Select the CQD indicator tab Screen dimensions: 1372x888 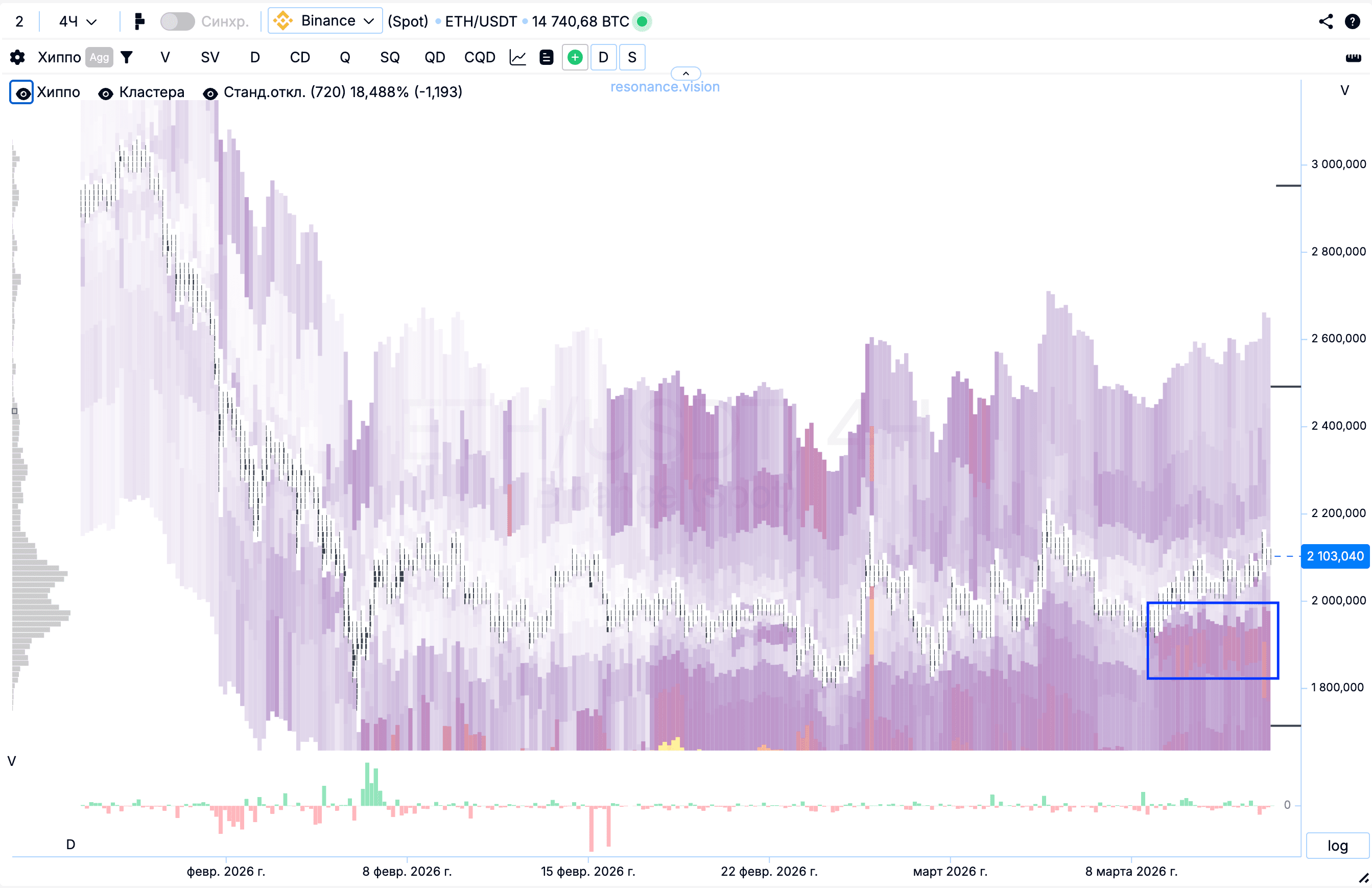(479, 57)
